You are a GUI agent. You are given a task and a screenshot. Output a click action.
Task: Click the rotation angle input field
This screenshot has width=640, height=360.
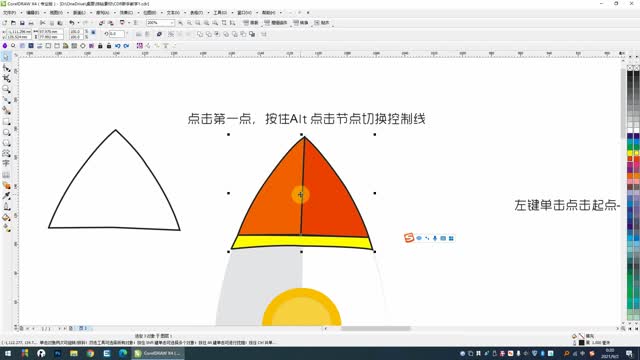[117, 34]
